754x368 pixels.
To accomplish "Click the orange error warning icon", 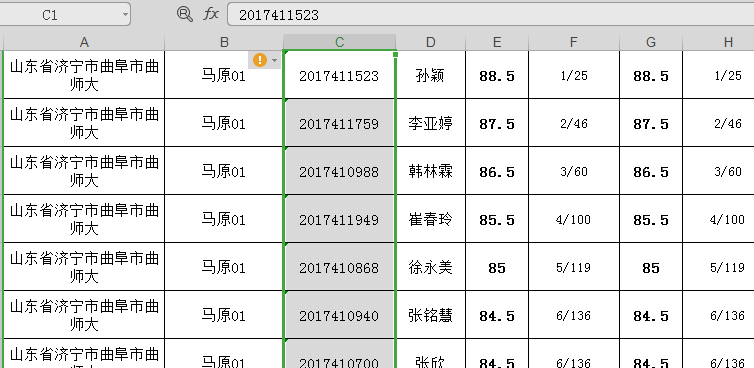I will click(260, 60).
